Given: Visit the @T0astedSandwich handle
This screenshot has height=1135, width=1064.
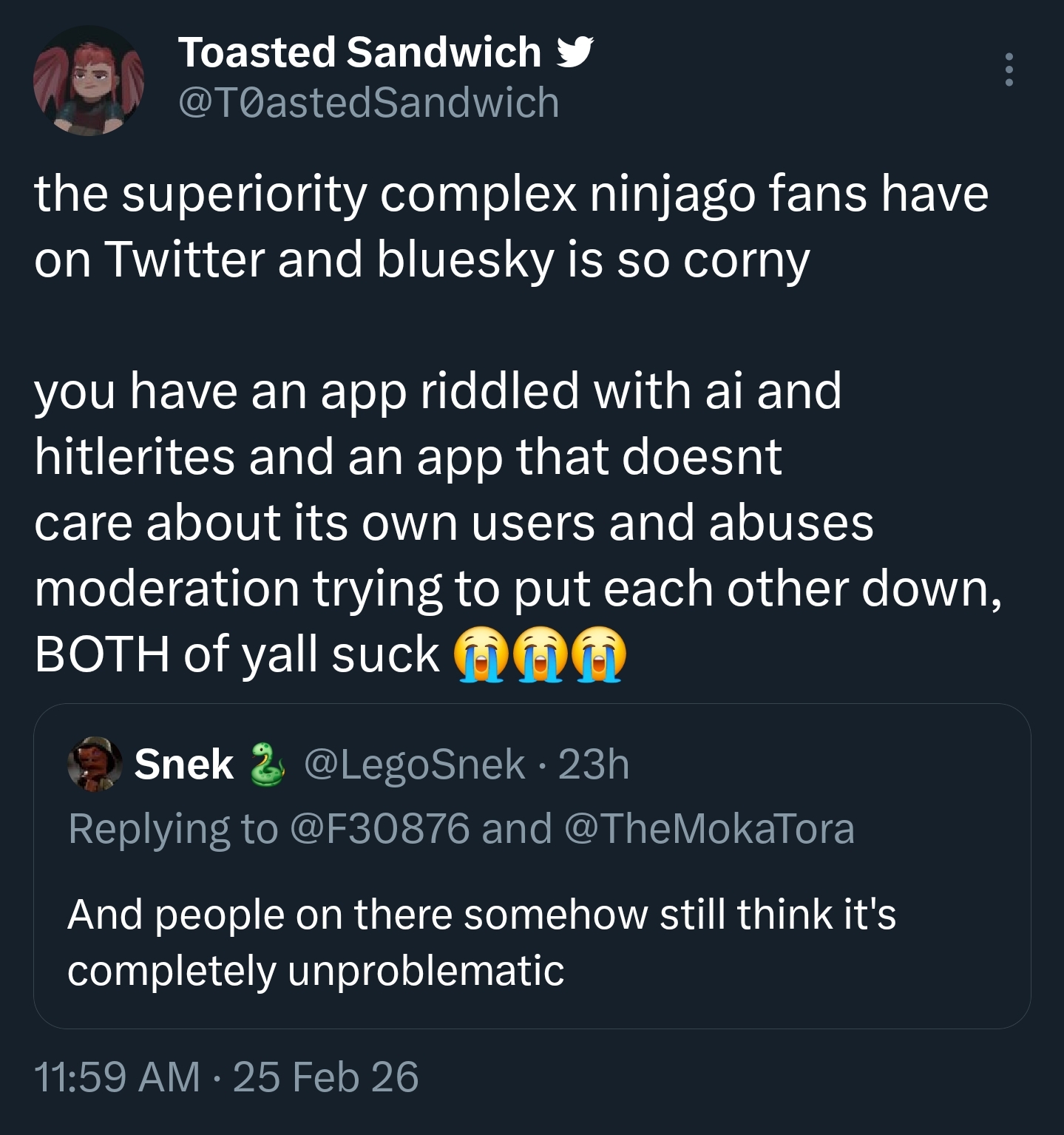Looking at the screenshot, I should coord(368,102).
